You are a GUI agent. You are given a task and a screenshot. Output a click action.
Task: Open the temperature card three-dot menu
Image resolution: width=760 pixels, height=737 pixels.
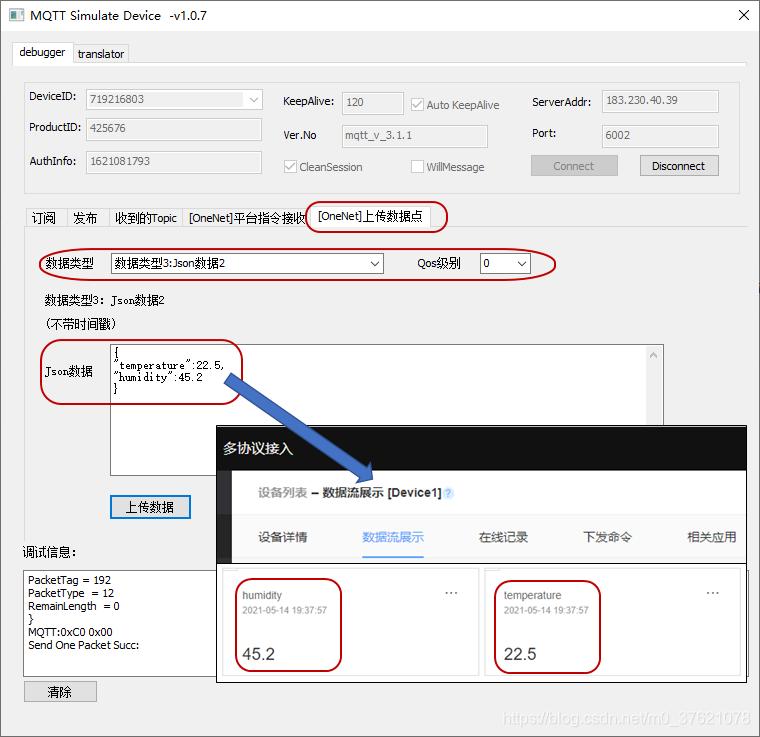click(x=712, y=593)
